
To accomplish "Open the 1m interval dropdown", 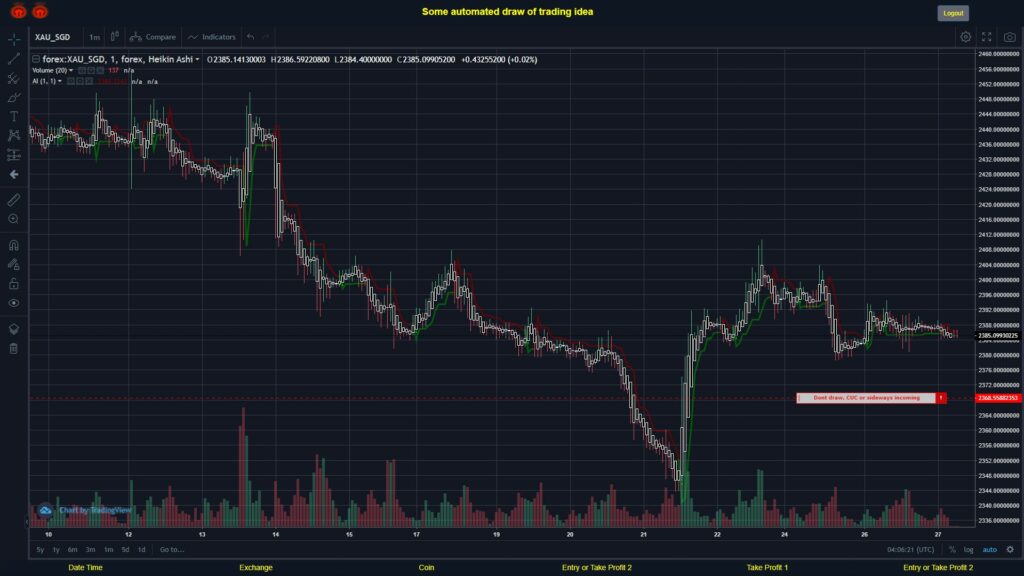I will pos(95,37).
